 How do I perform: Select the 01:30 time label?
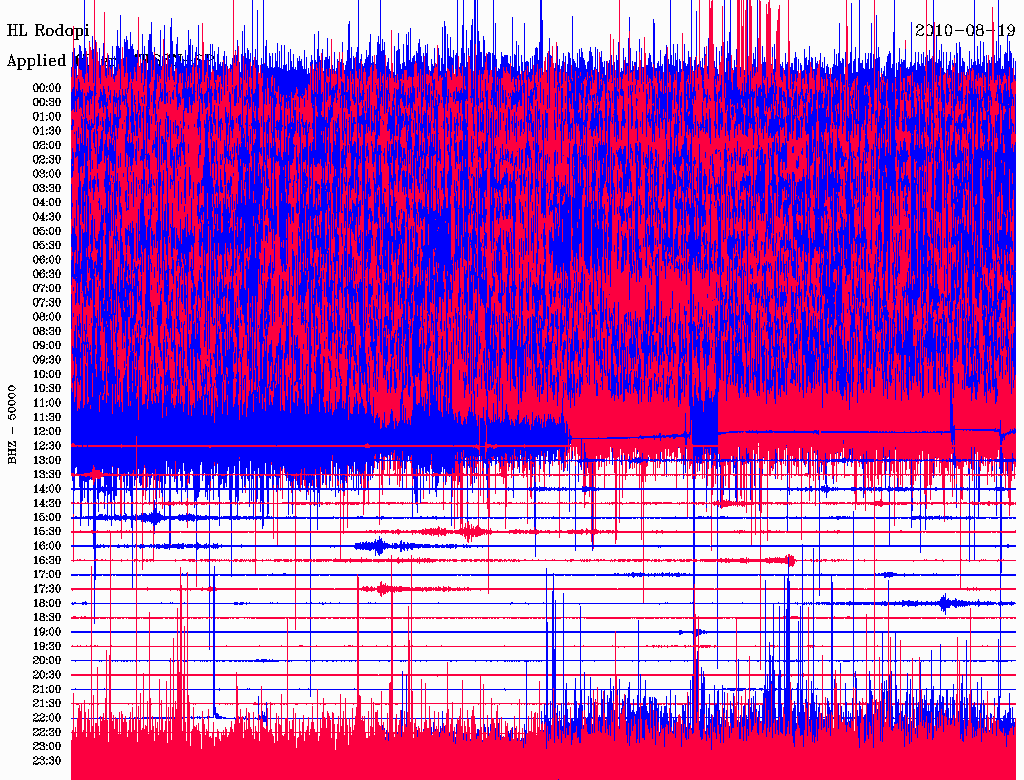coord(47,131)
